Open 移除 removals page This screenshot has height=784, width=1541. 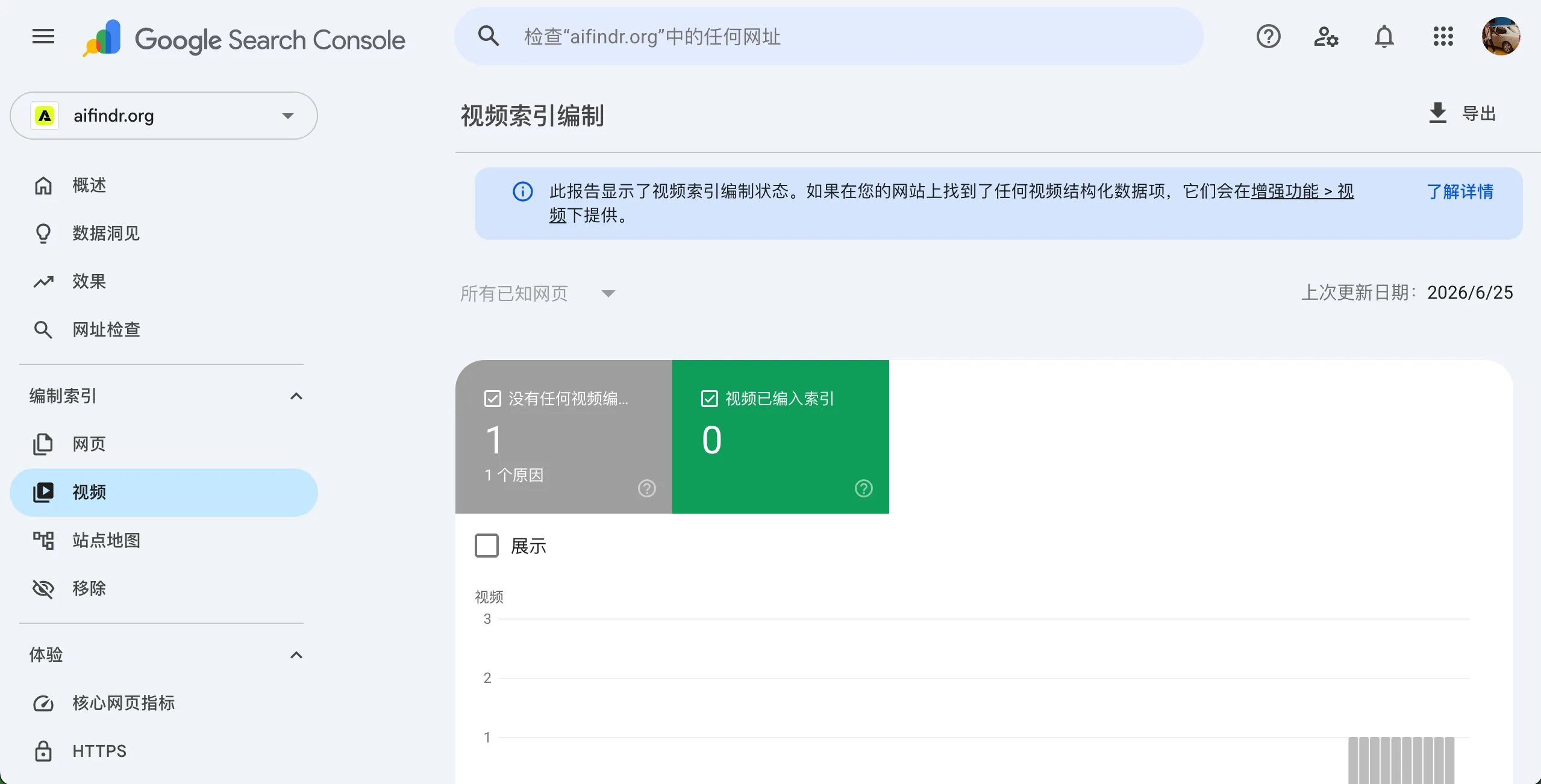click(x=164, y=589)
